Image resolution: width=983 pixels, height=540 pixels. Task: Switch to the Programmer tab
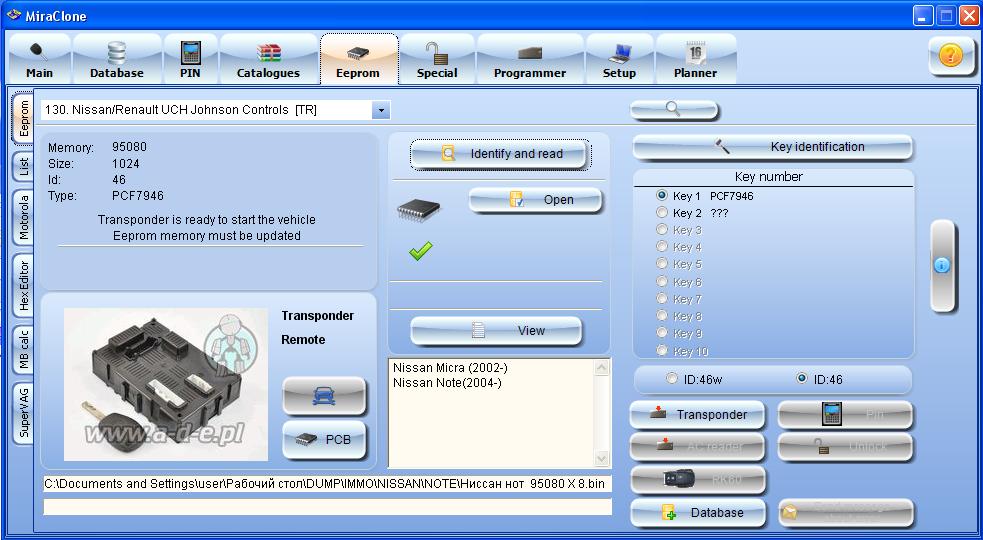point(530,60)
